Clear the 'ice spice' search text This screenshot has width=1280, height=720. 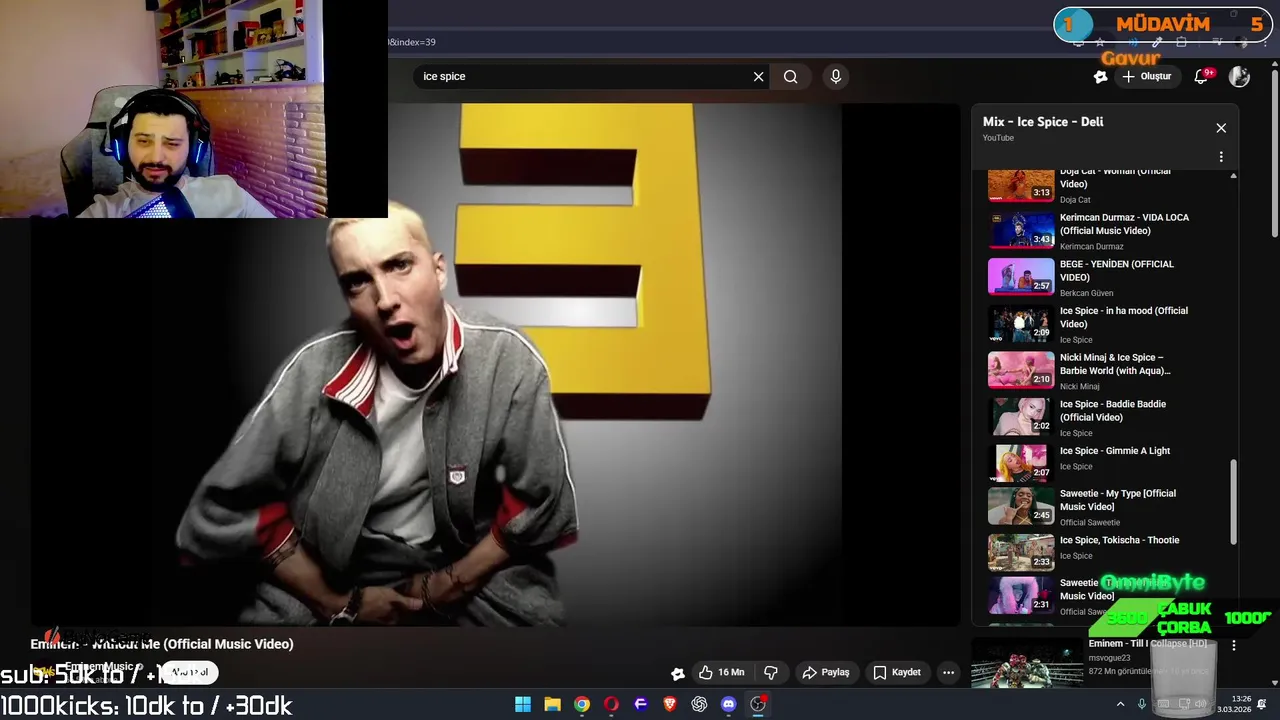point(758,76)
